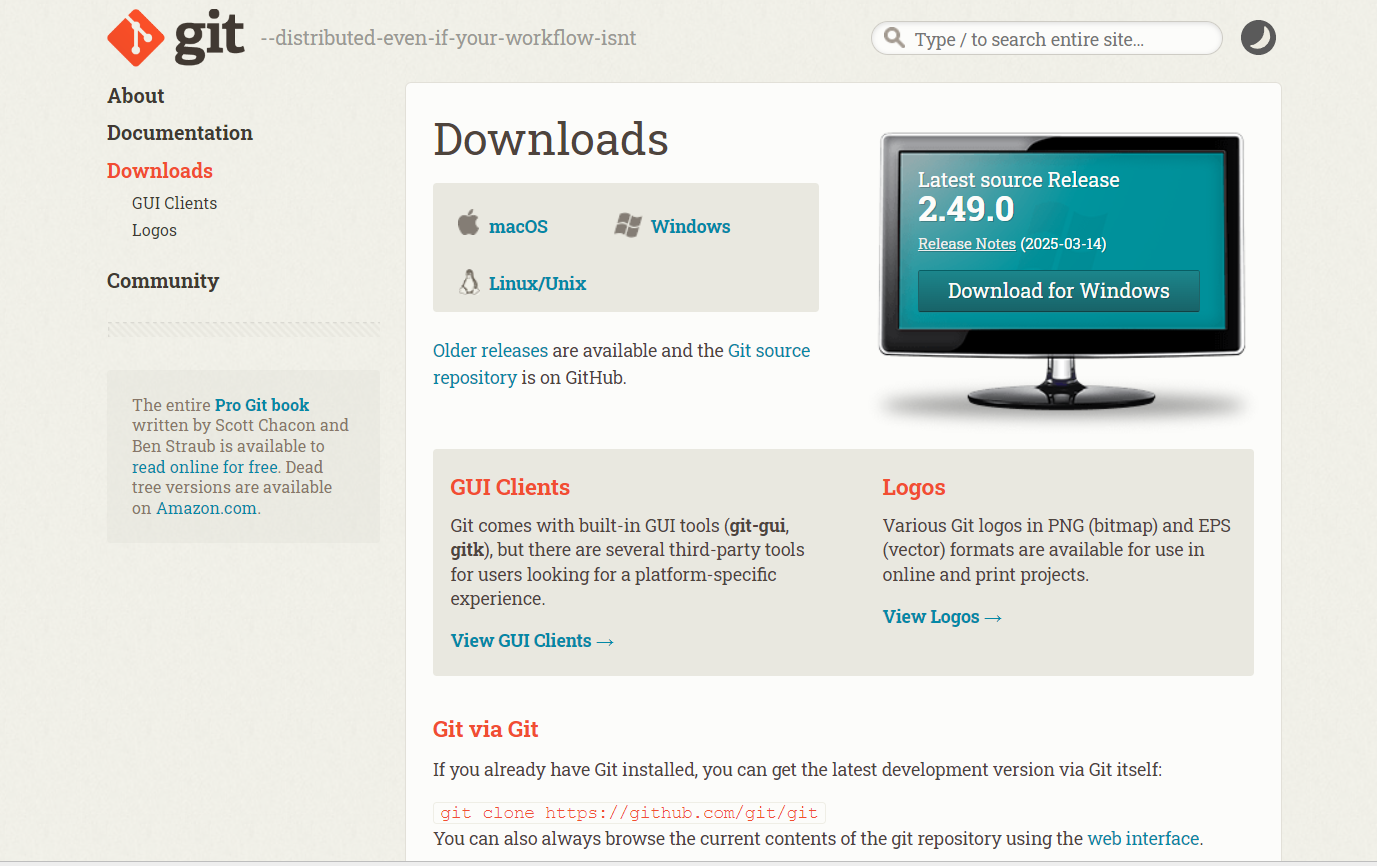This screenshot has height=866, width=1377.
Task: Click the 2.49.0 version number
Action: pos(966,210)
